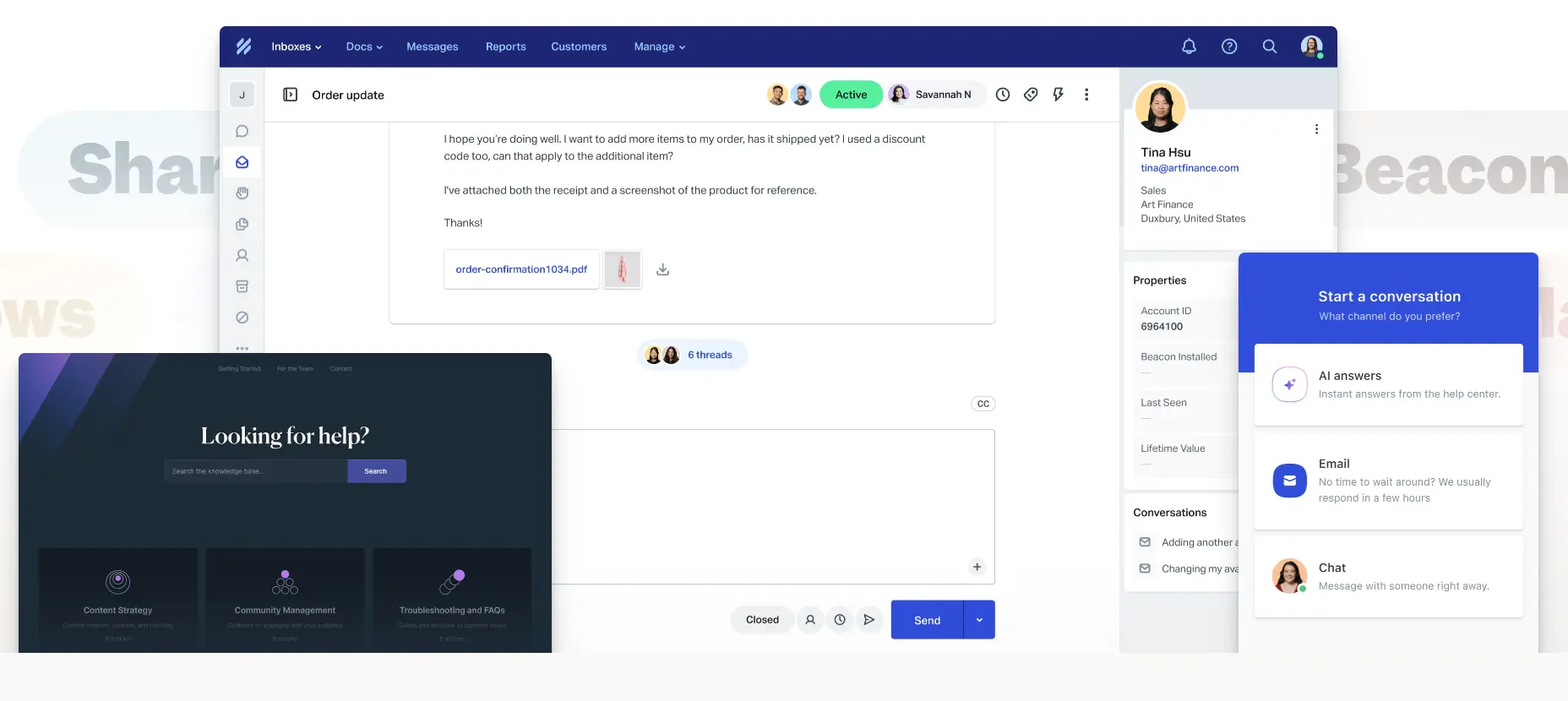The height and width of the screenshot is (701, 1568).
Task: Expand the Manage menu
Action: [659, 46]
